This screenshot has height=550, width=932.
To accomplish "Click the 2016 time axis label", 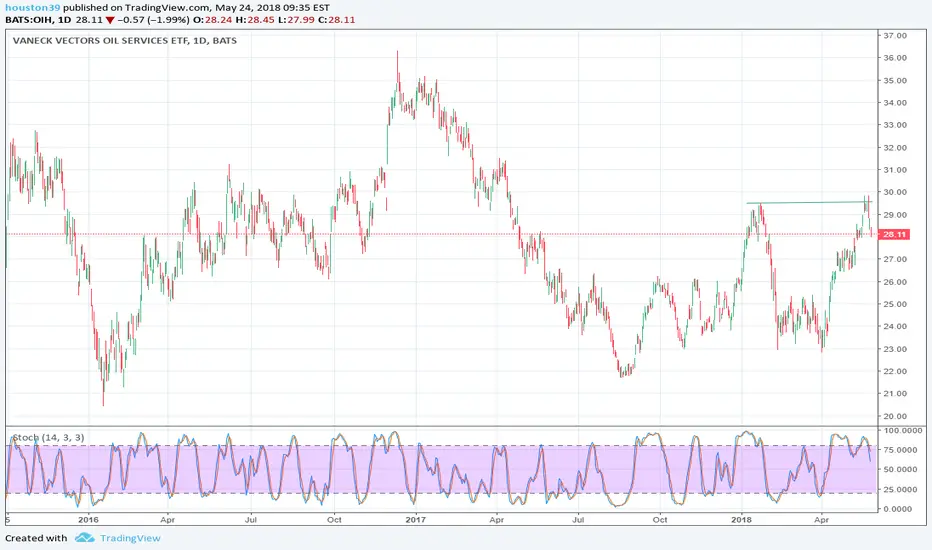I will pos(89,520).
